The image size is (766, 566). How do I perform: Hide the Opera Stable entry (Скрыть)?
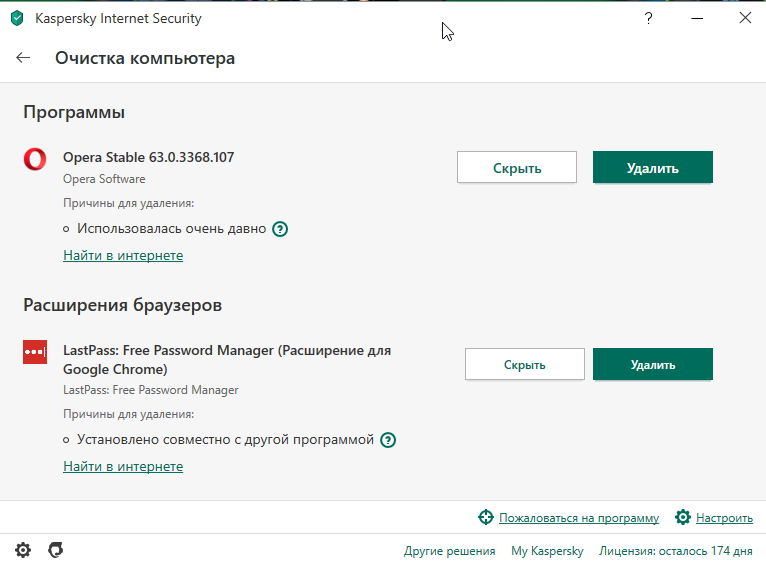click(x=517, y=168)
